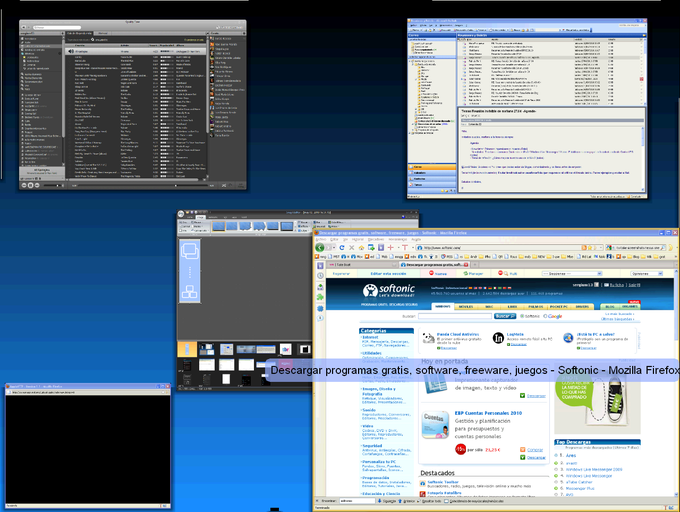Click the Firefox home icon
680x512 pixels.
pyautogui.click(x=361, y=248)
